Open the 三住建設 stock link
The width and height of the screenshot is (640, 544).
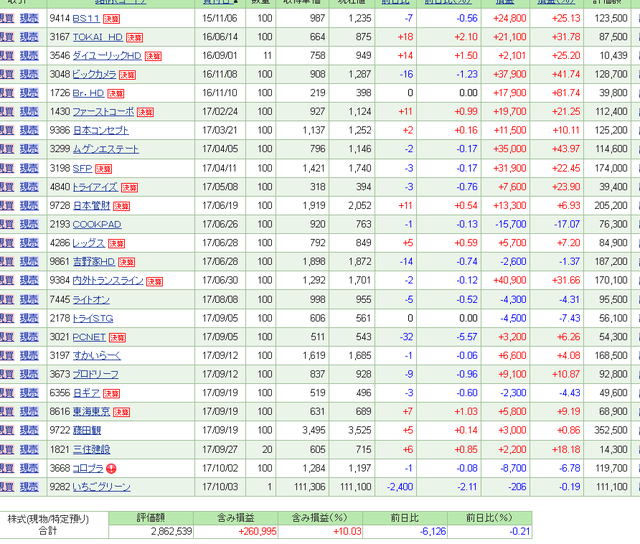point(91,450)
